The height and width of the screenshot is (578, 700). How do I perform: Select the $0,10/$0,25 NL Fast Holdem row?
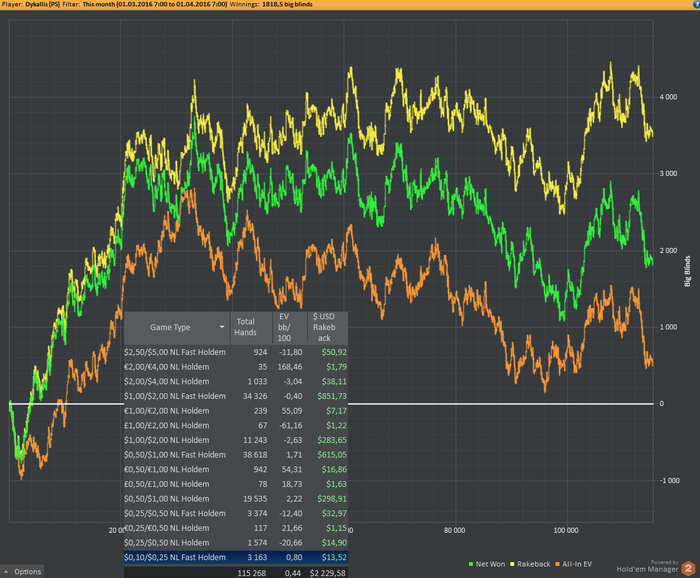175,557
